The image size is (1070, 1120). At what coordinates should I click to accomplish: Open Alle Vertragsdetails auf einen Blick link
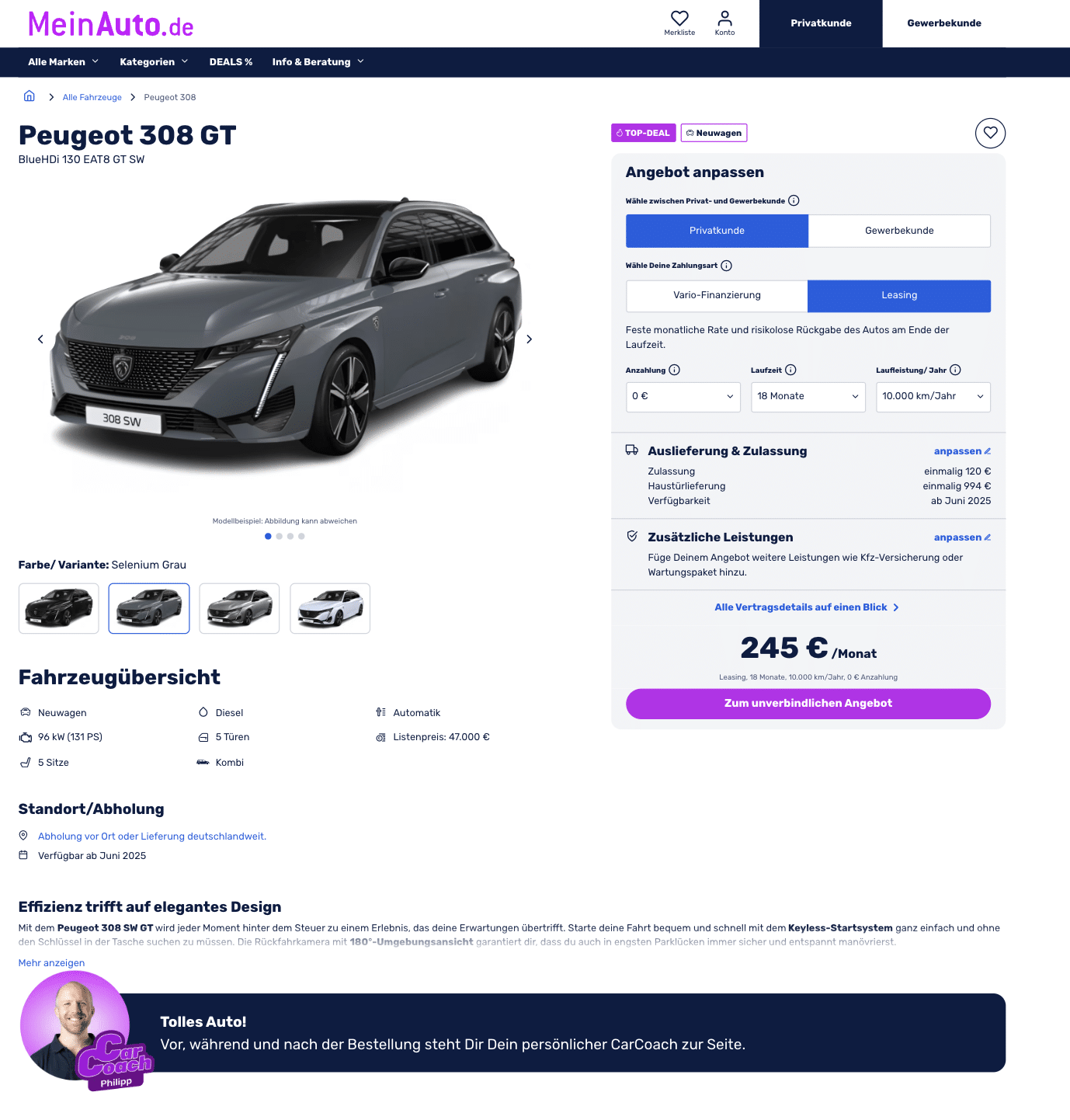click(x=808, y=607)
